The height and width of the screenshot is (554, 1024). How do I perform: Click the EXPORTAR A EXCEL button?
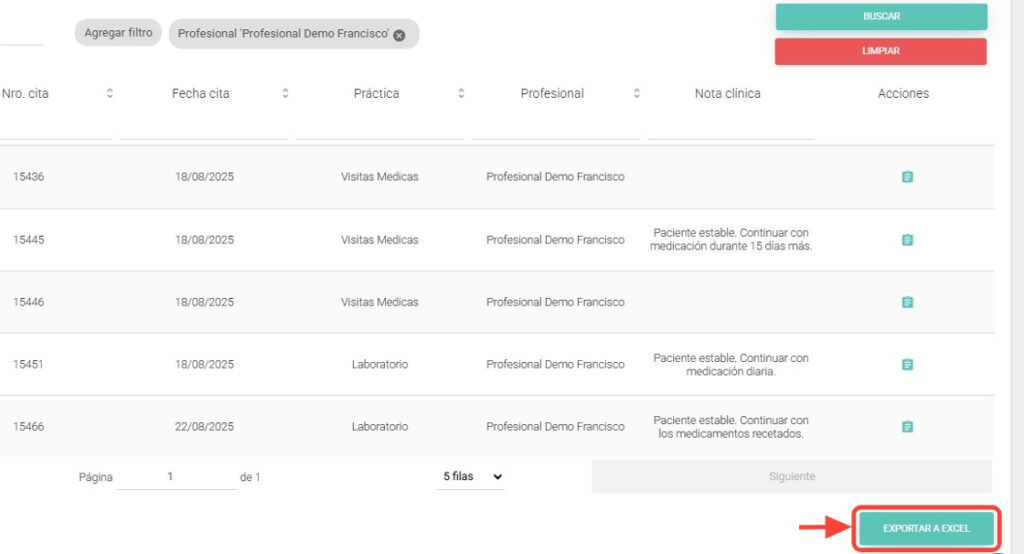926,528
